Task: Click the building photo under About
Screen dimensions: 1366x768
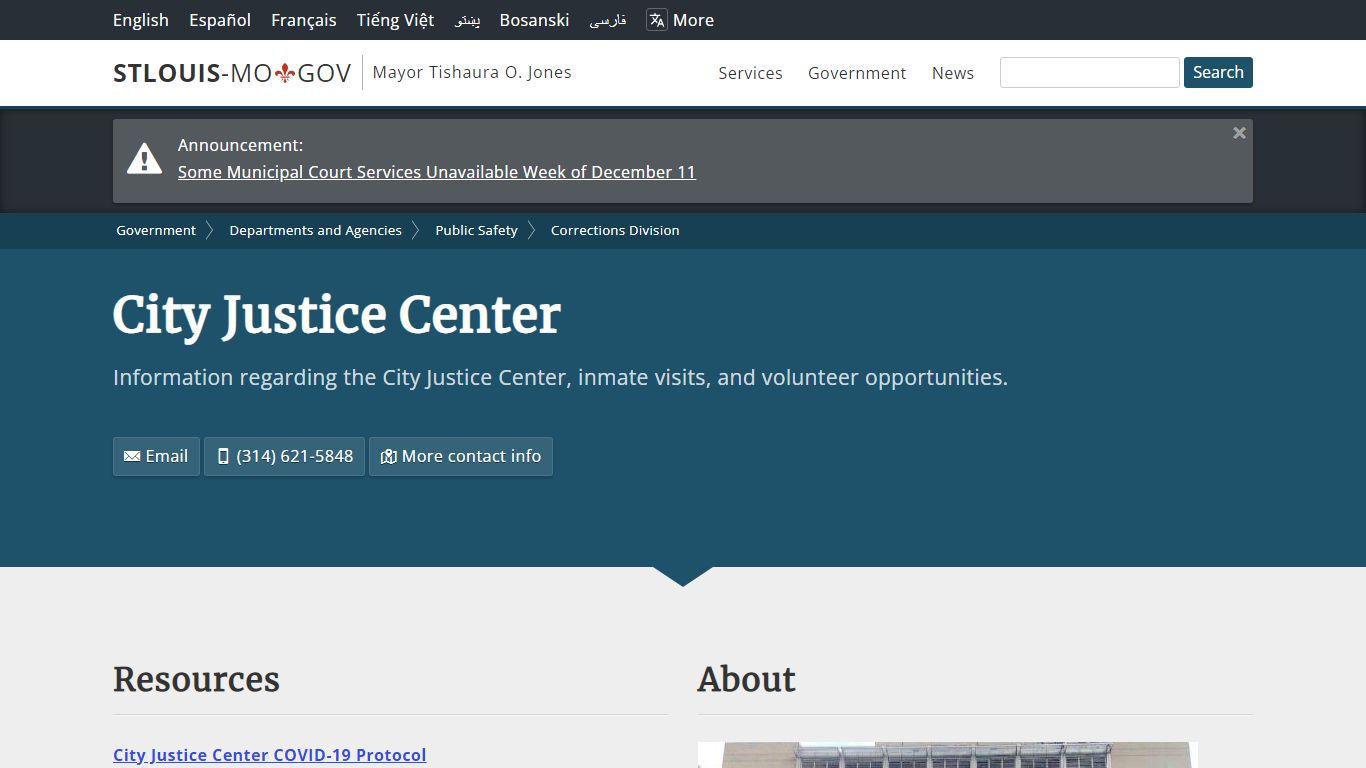Action: tap(946, 757)
